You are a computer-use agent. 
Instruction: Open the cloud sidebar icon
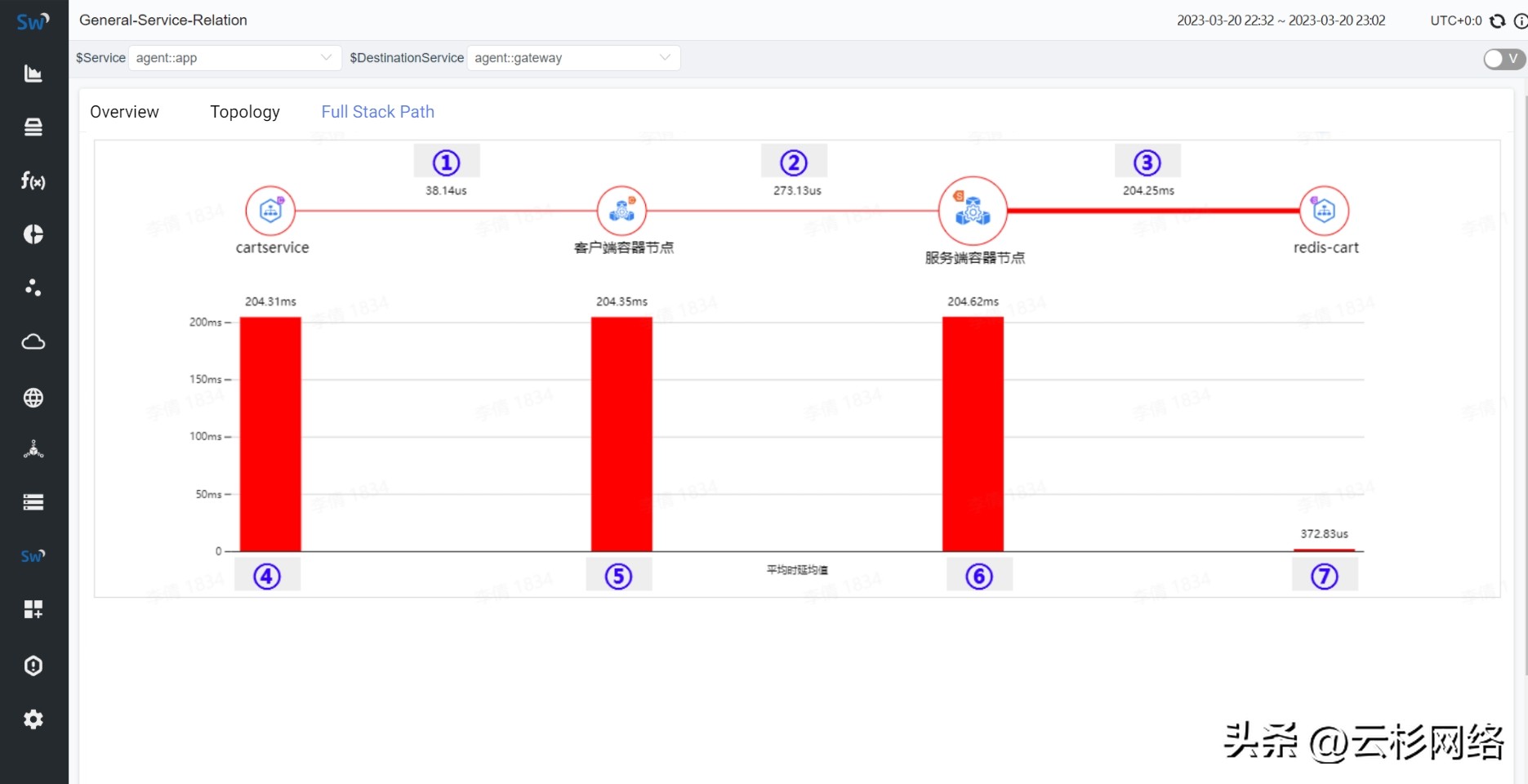(33, 341)
